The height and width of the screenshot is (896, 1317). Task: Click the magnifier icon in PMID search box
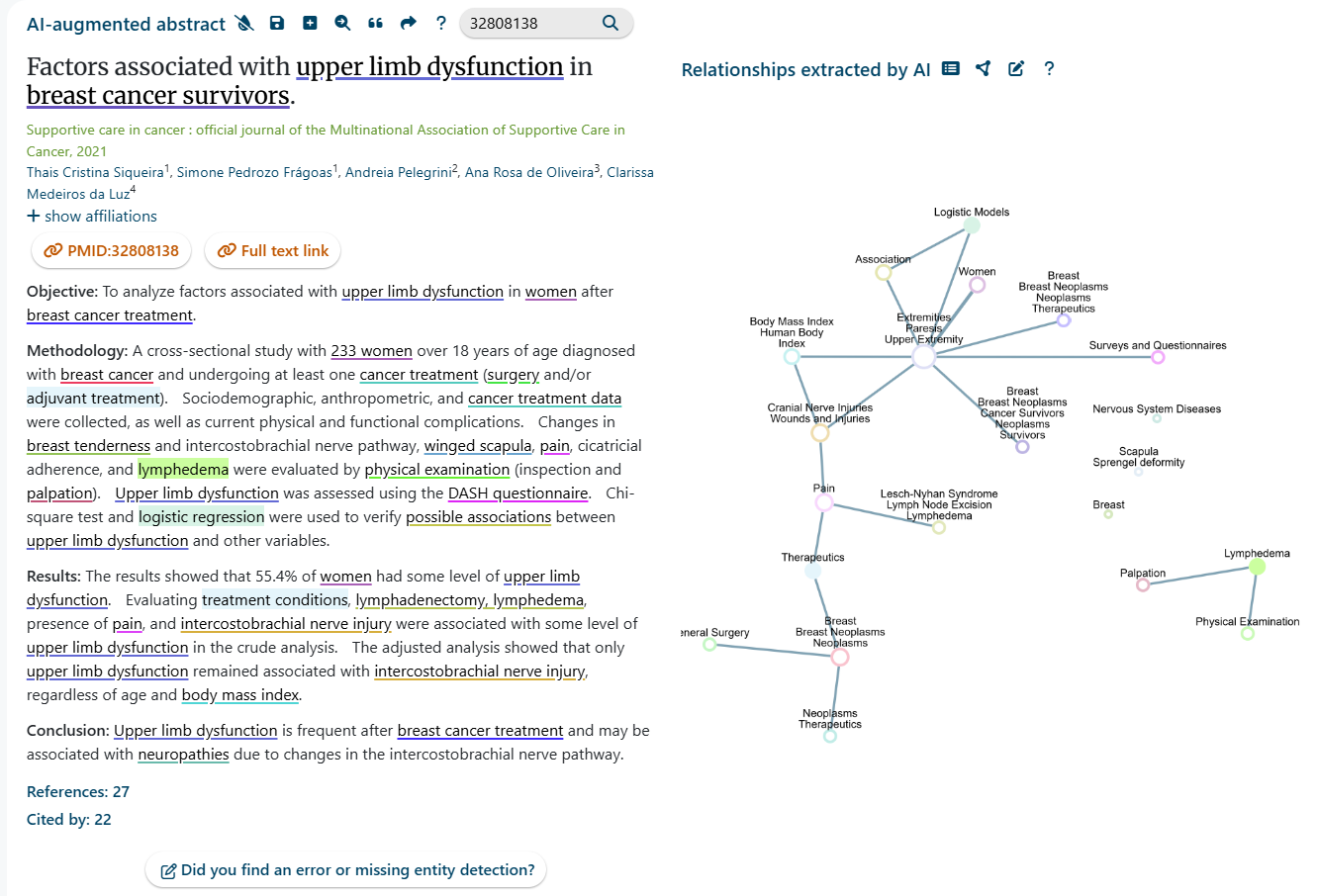tap(611, 23)
